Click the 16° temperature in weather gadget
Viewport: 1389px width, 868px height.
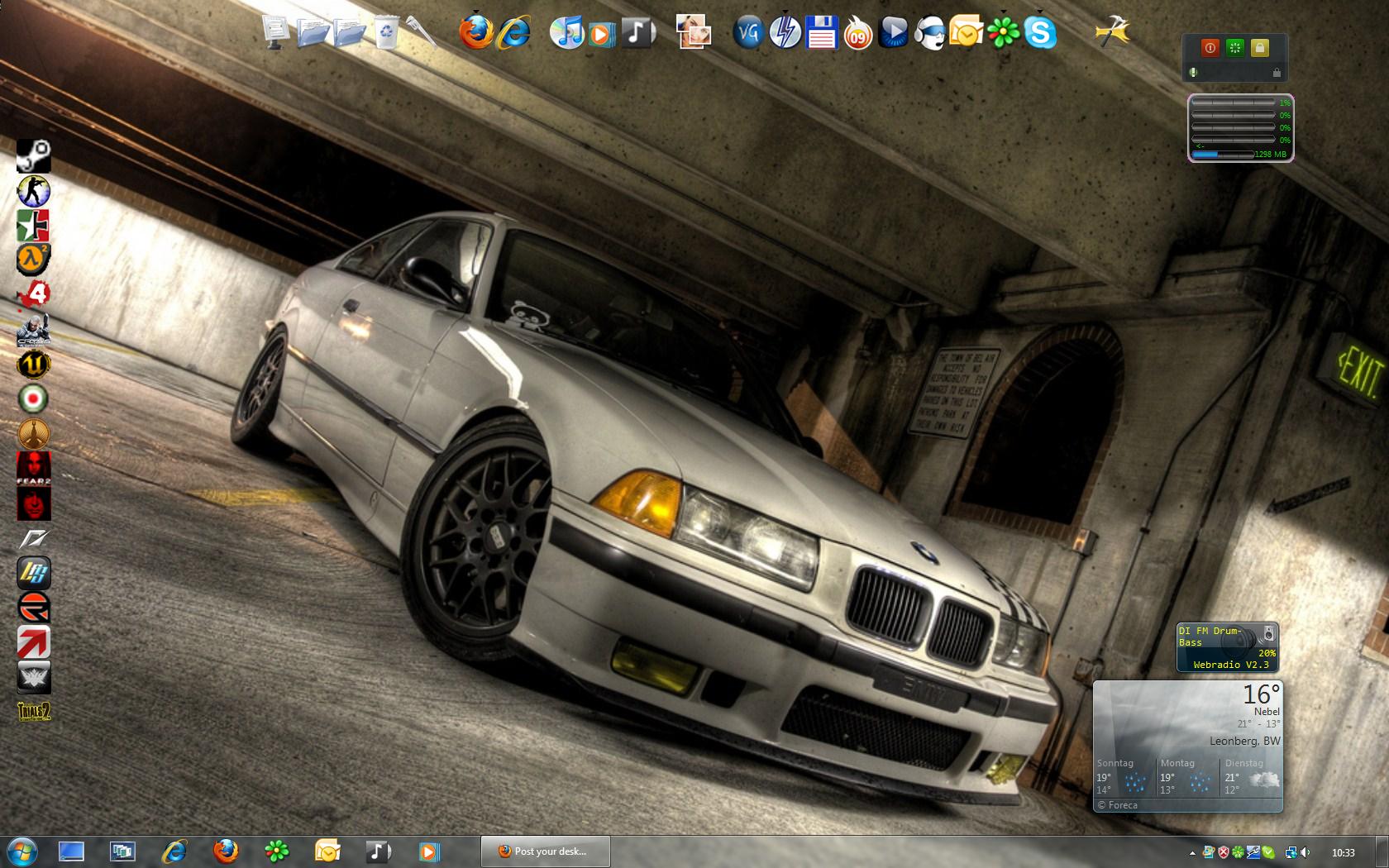click(1262, 694)
